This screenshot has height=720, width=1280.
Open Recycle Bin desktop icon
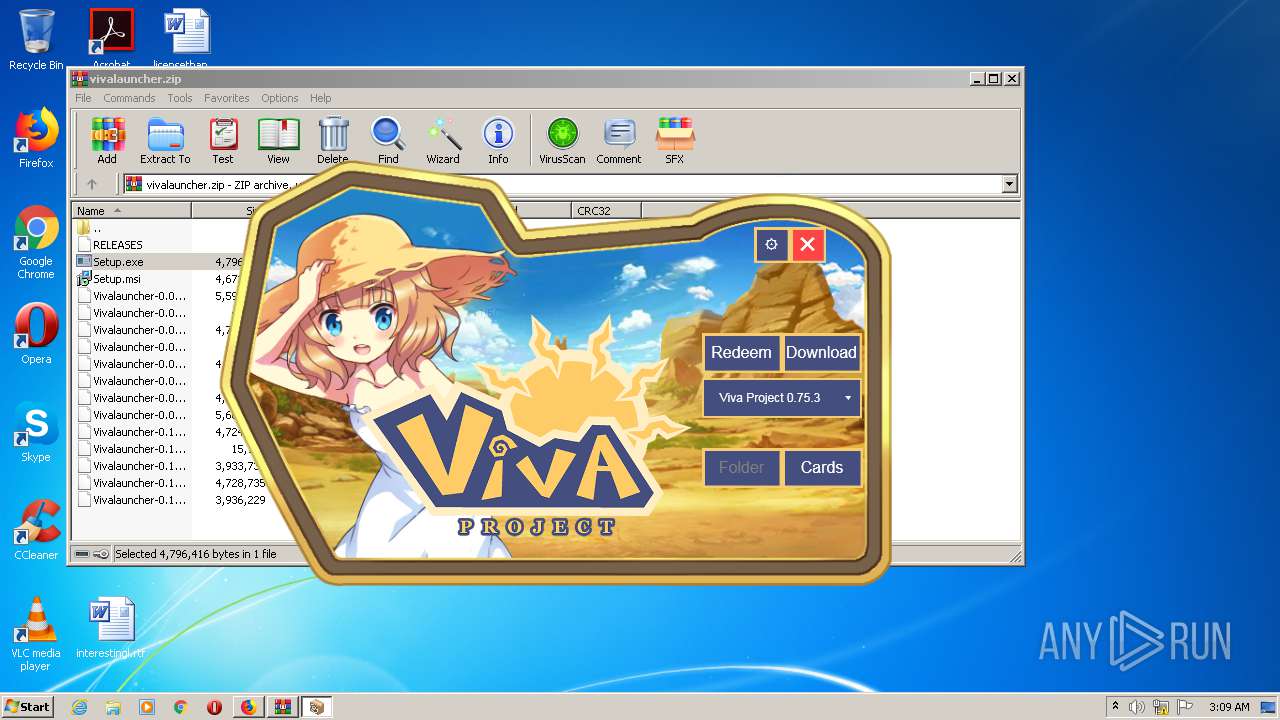pyautogui.click(x=36, y=40)
